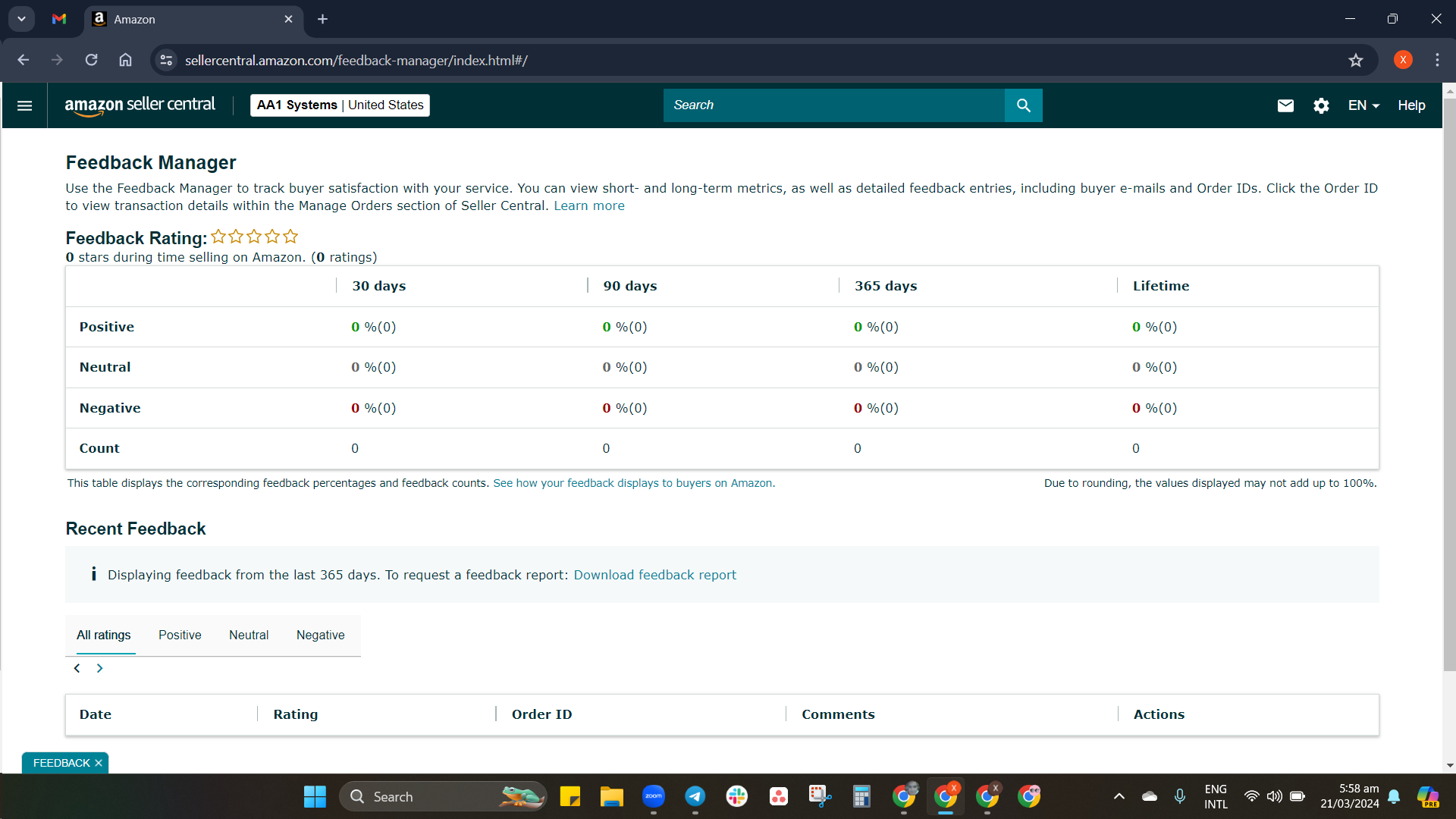Click the browser home icon
The image size is (1456, 819).
pyautogui.click(x=125, y=60)
